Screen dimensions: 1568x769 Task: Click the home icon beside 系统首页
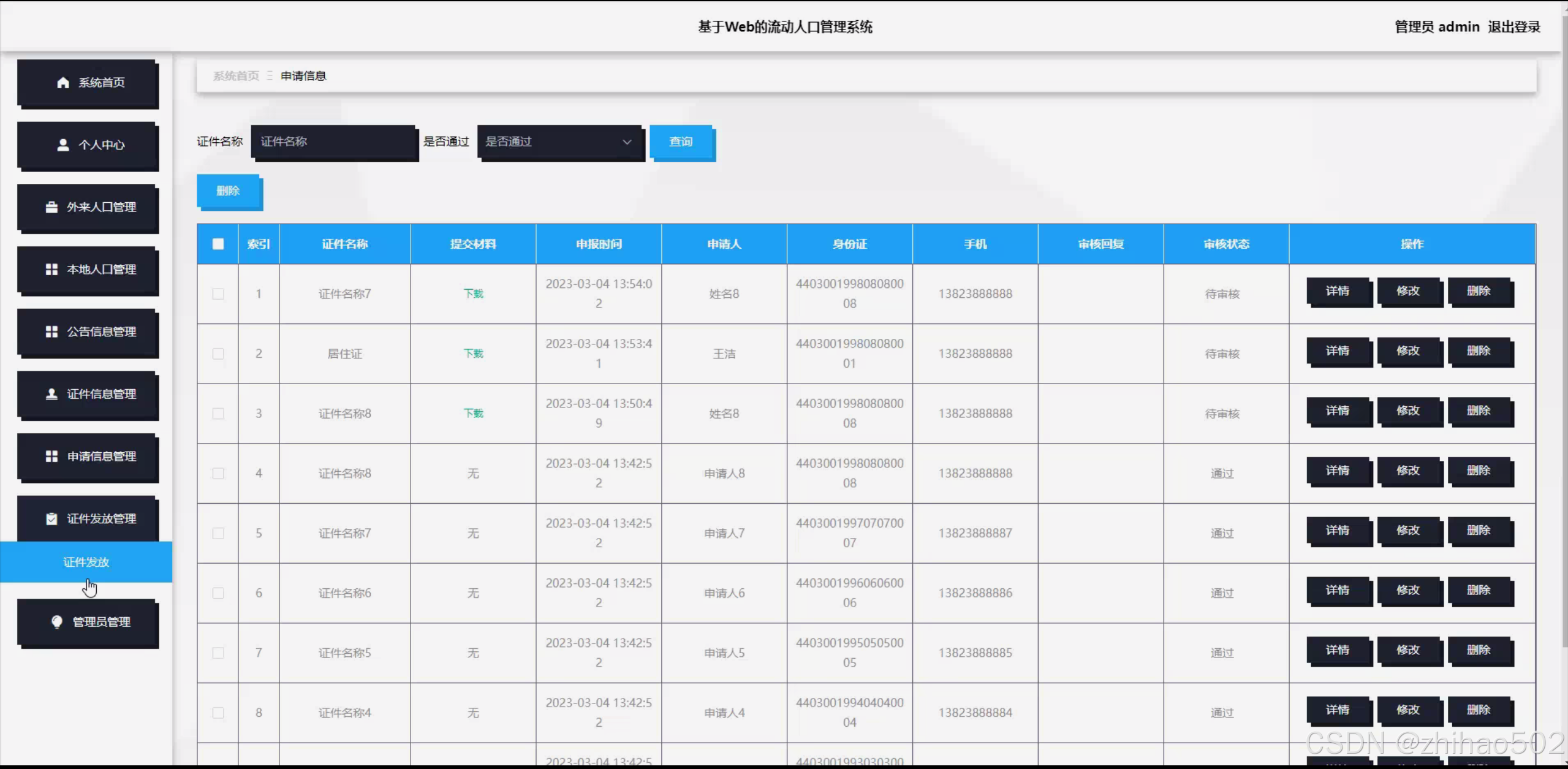point(63,83)
